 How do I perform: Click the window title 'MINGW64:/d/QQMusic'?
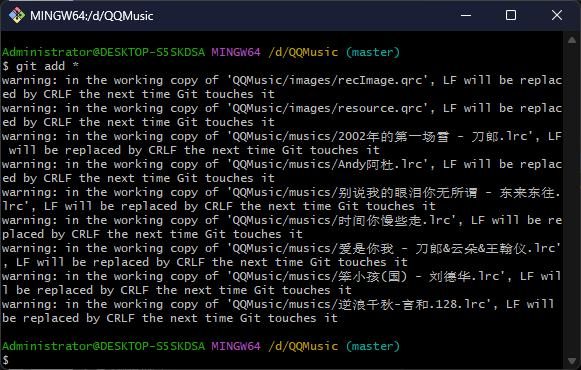click(92, 16)
